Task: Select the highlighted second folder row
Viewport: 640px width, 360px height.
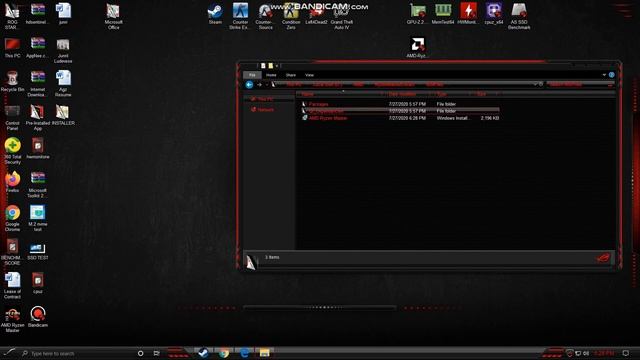Action: [x=400, y=111]
